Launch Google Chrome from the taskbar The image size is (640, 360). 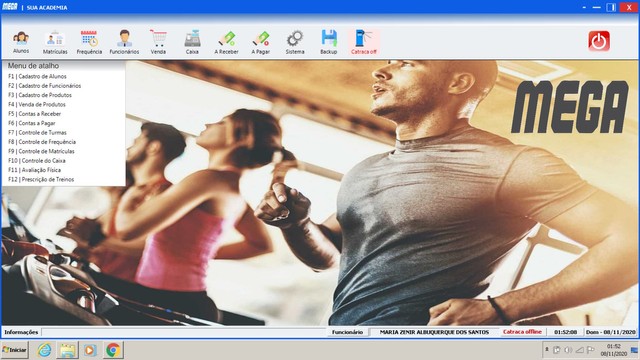(113, 350)
